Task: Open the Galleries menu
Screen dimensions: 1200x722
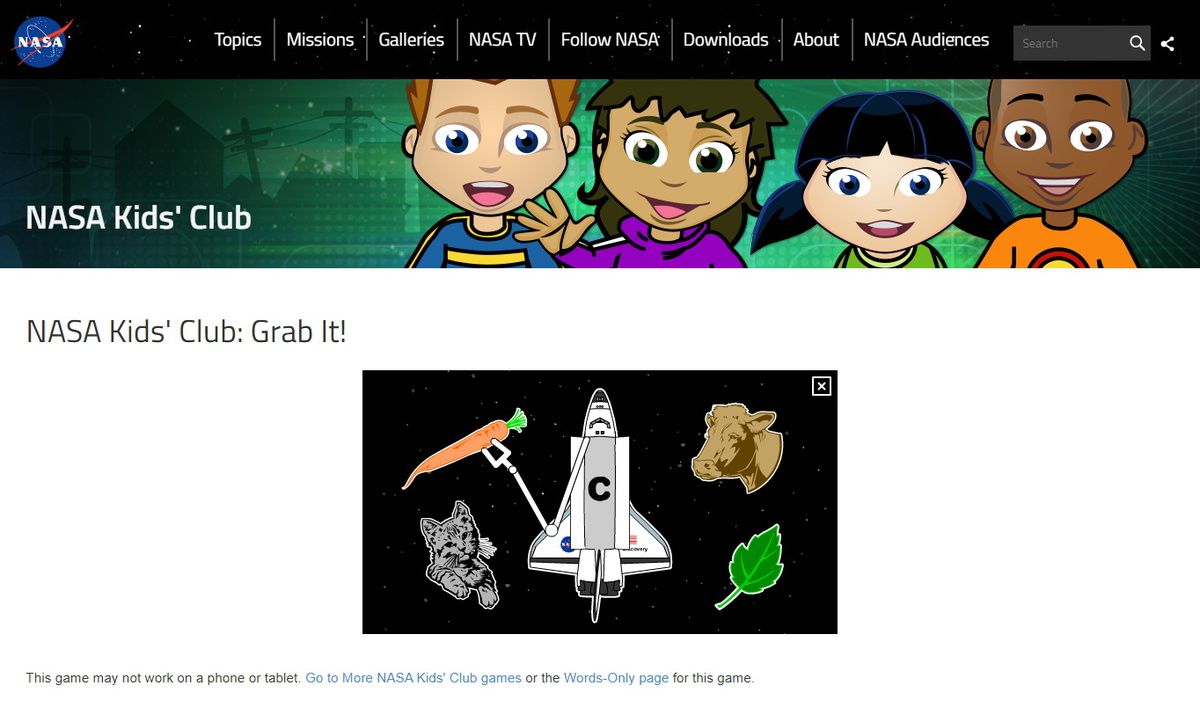Action: point(411,40)
